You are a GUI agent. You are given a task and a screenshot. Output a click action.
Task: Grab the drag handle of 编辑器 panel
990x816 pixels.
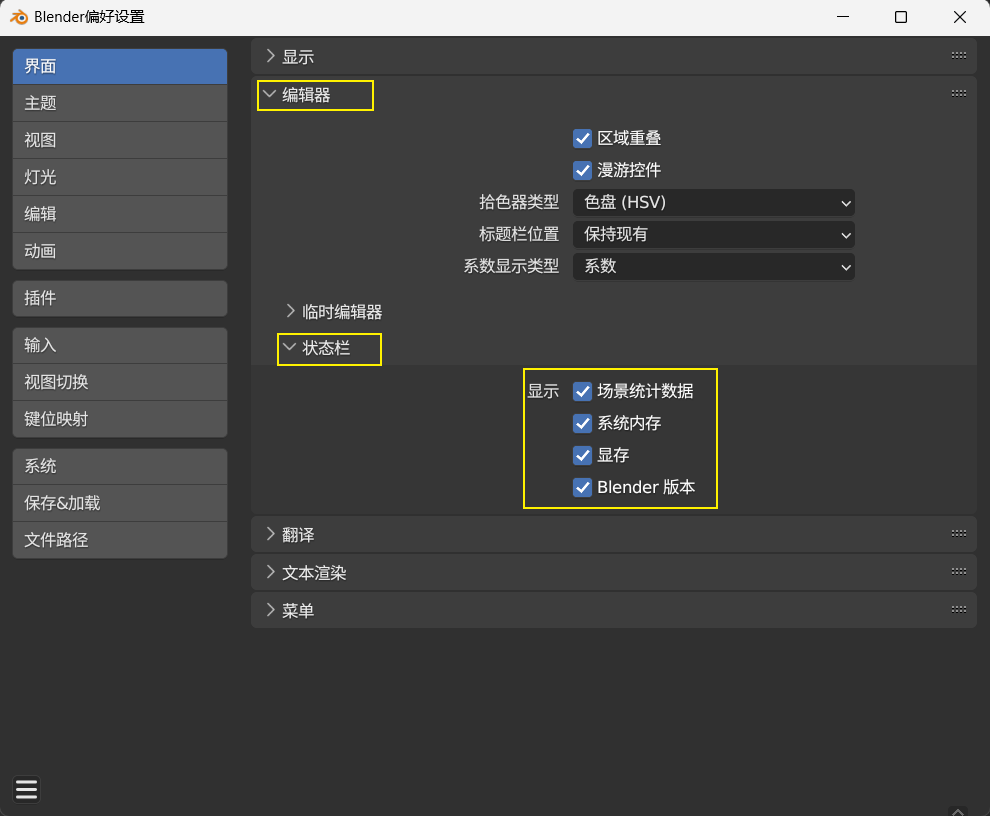tap(958, 93)
